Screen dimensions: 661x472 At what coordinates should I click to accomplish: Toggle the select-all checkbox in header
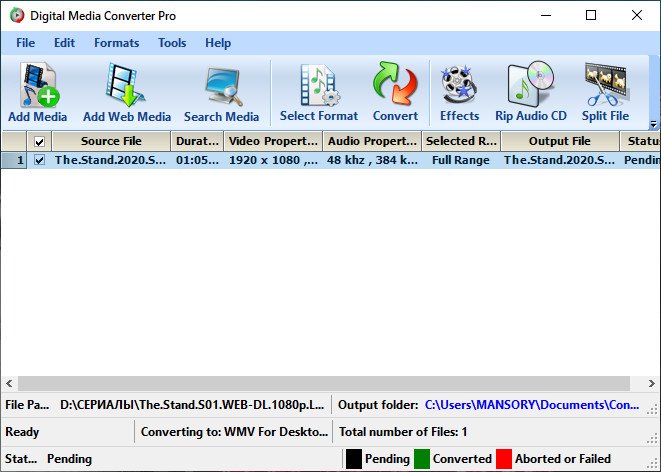pos(39,142)
